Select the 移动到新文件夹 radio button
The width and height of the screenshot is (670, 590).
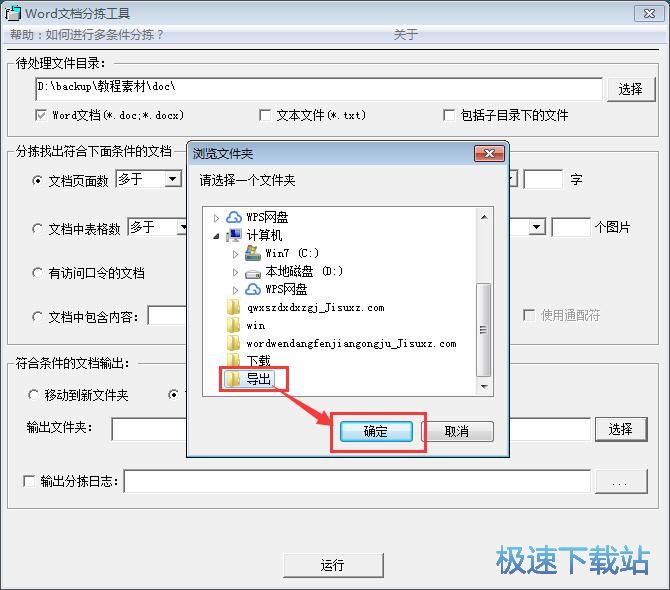33,394
